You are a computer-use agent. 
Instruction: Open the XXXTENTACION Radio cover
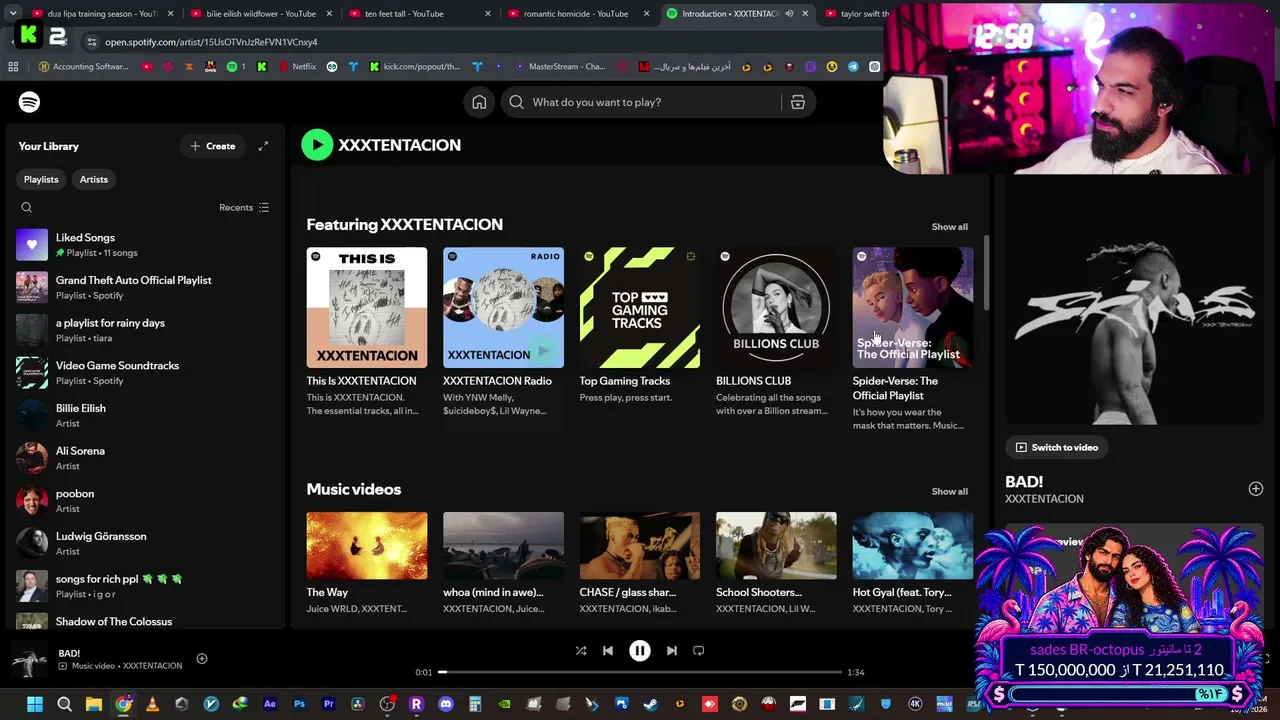503,308
